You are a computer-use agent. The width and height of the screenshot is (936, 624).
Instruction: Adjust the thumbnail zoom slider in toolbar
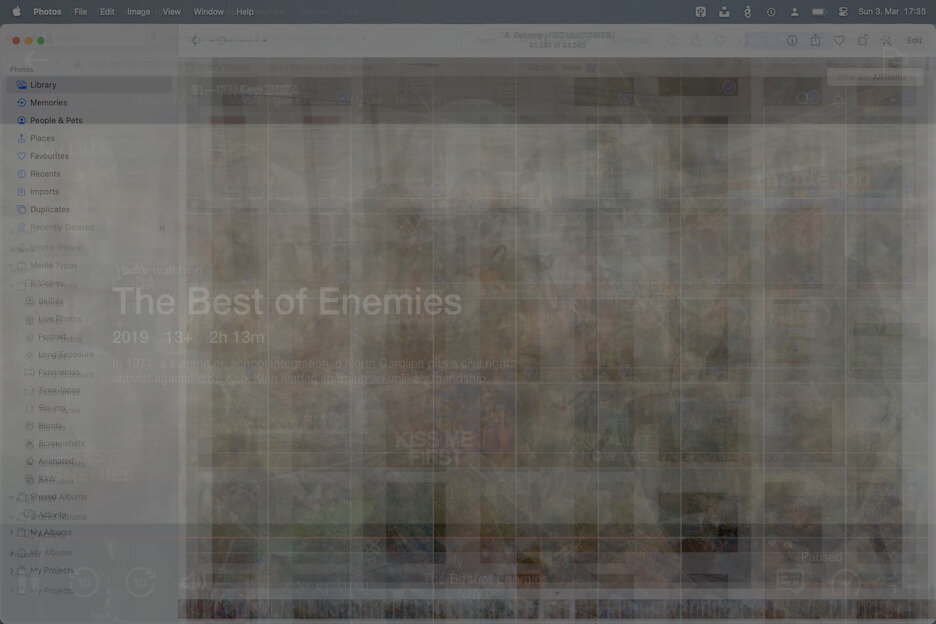238,41
